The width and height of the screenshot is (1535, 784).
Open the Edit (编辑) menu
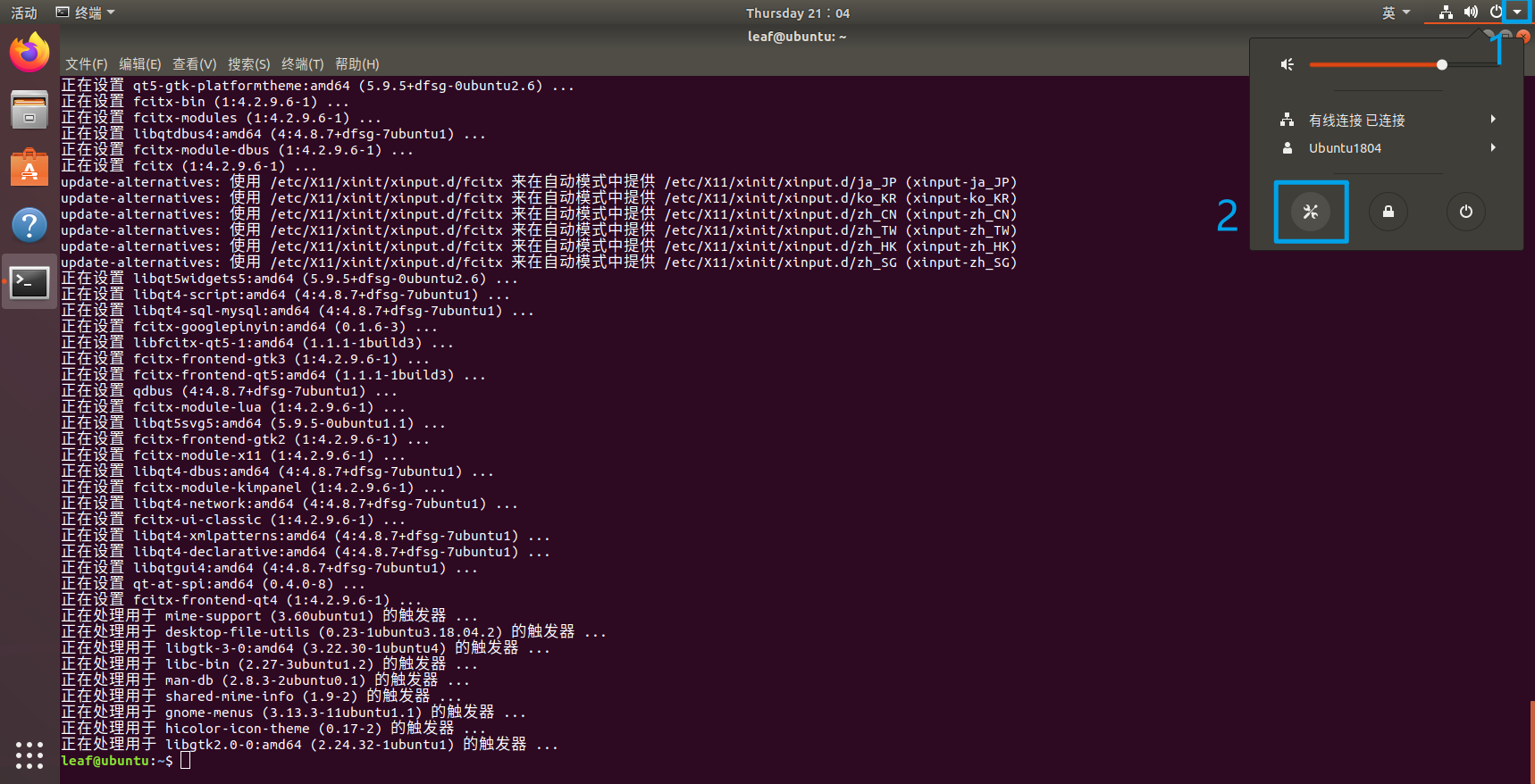pyautogui.click(x=139, y=64)
